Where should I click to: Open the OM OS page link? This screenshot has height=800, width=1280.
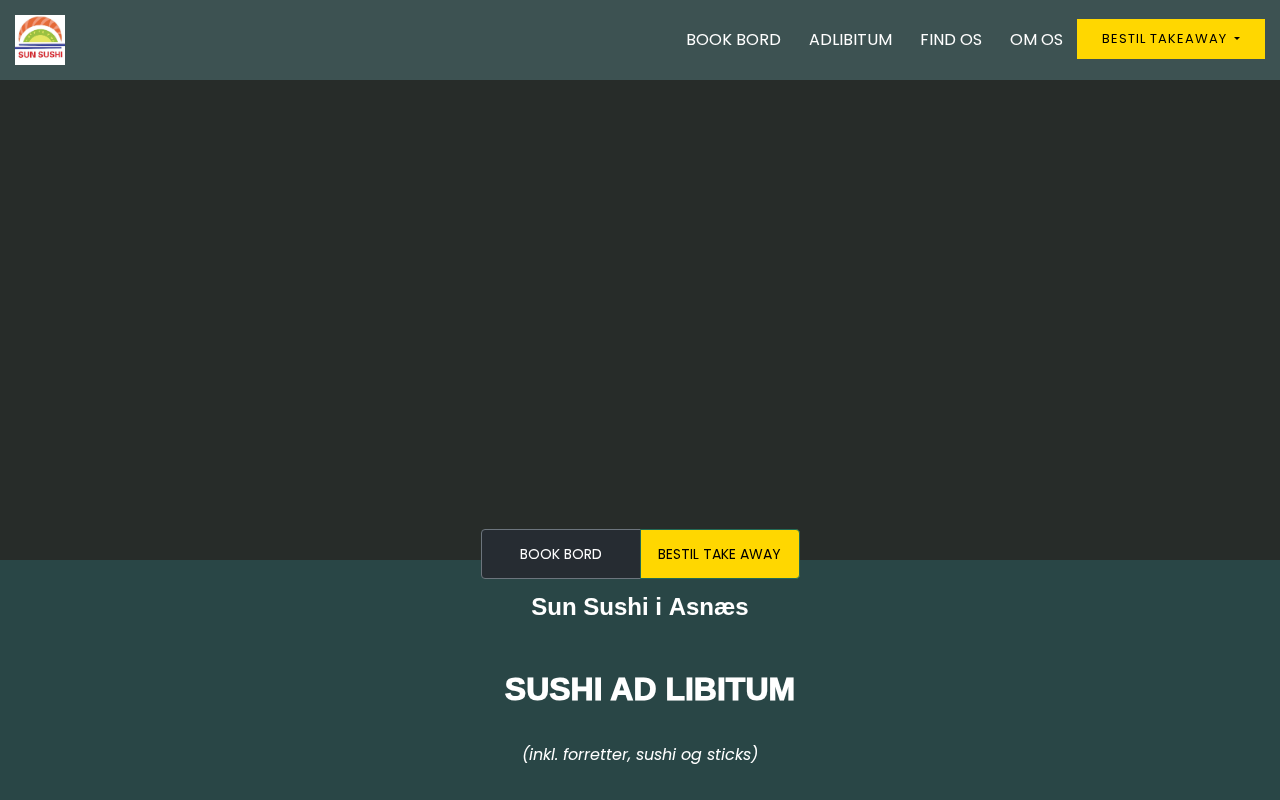[x=1036, y=40]
